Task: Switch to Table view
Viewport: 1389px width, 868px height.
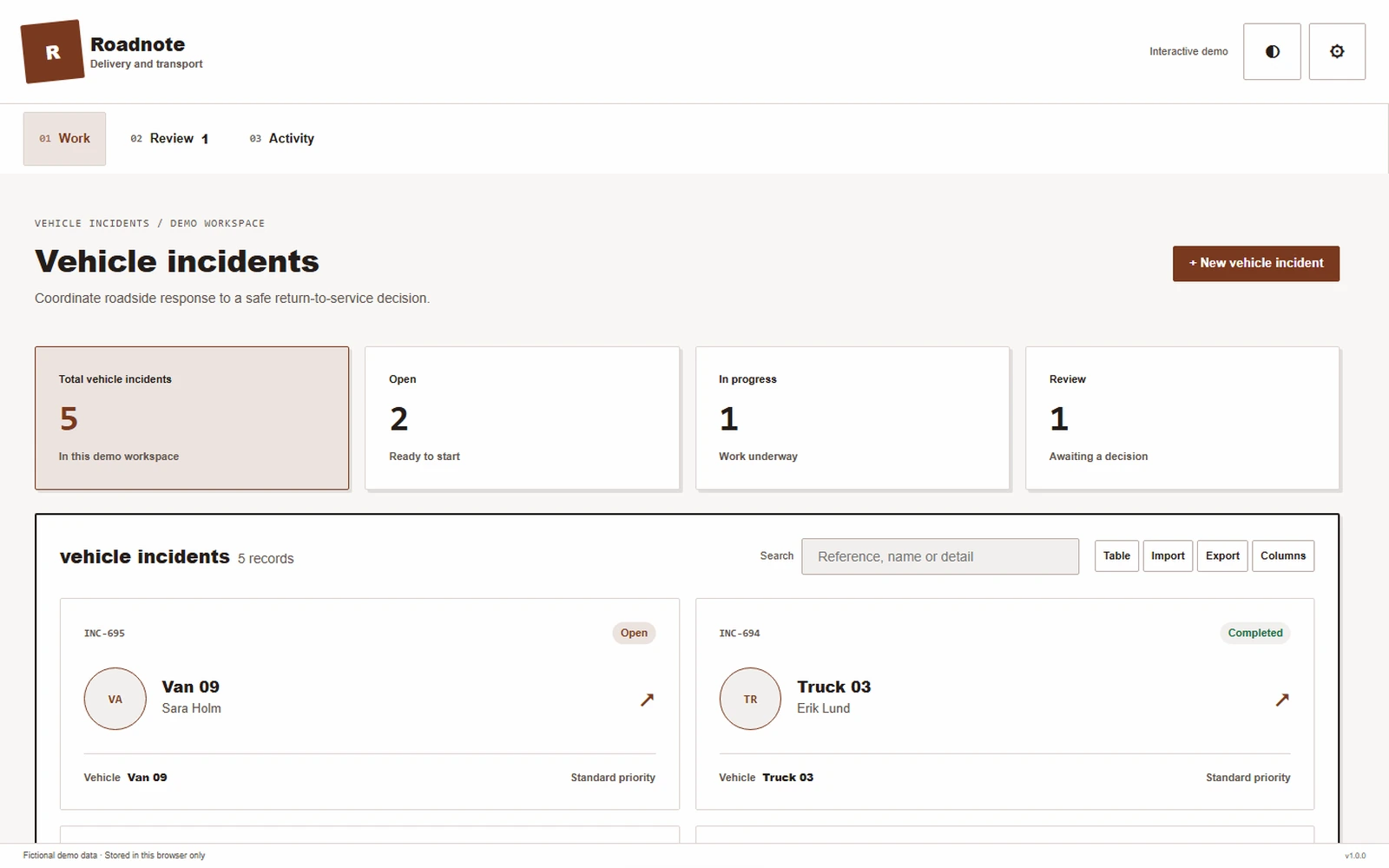Action: tap(1116, 556)
